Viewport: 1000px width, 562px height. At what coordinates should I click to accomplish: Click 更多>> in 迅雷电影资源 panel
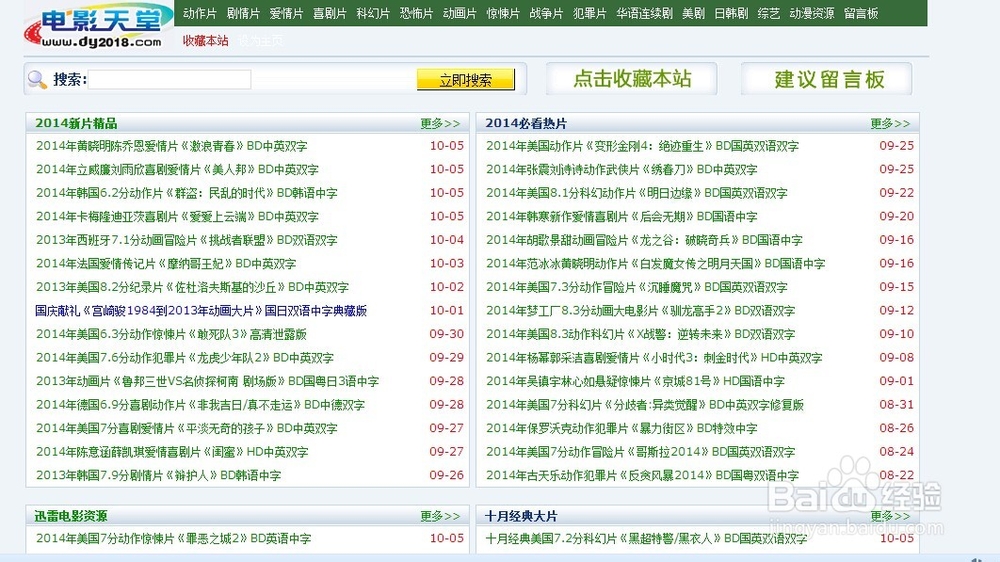coord(440,515)
